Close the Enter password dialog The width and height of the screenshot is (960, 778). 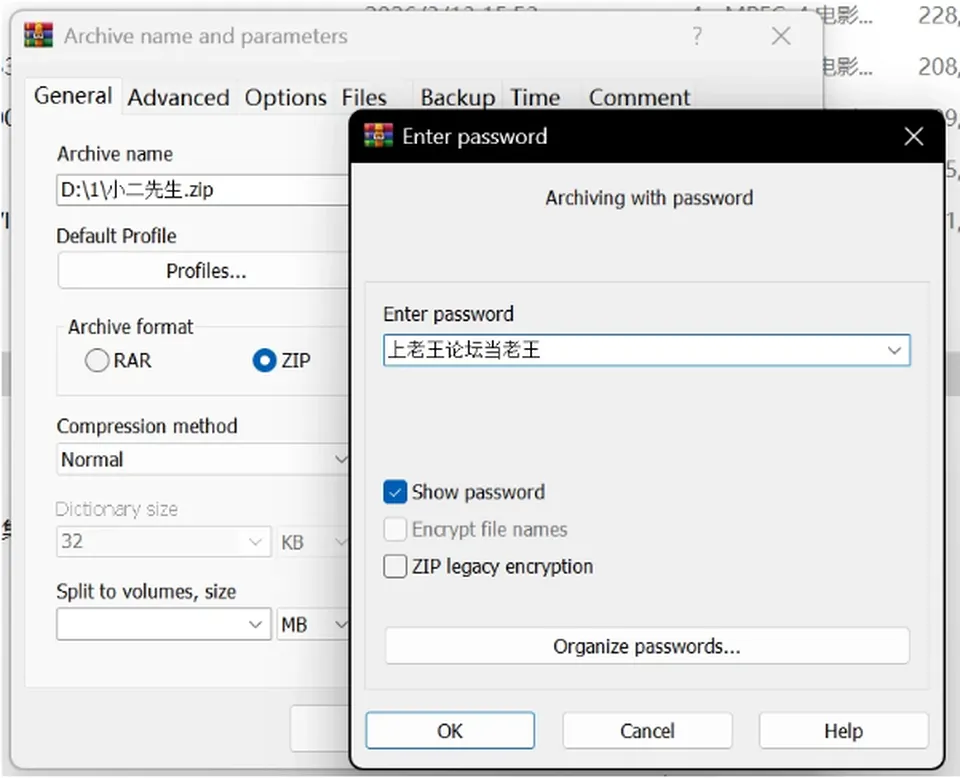point(913,136)
